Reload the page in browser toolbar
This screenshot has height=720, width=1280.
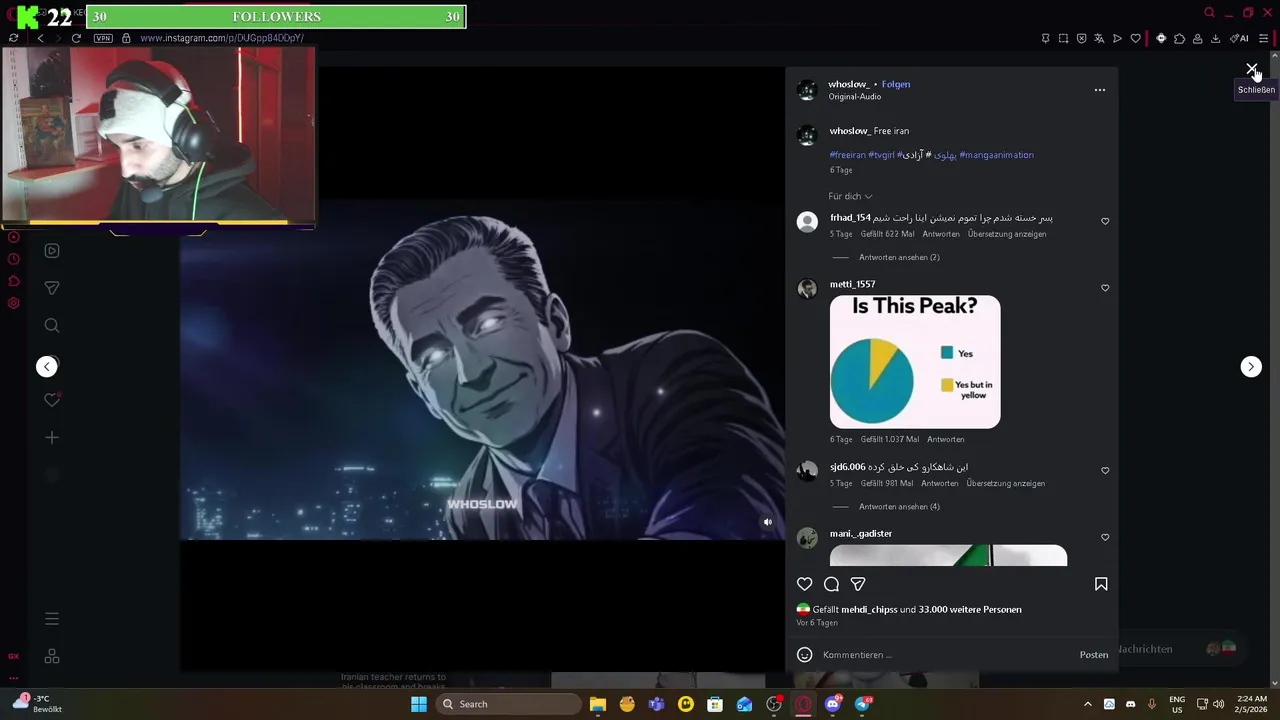coord(76,38)
